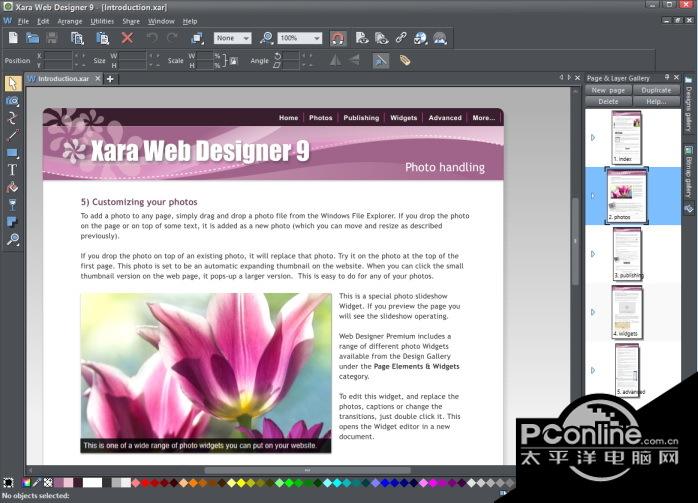Select the straight Line tool
The height and width of the screenshot is (503, 698).
coord(12,135)
